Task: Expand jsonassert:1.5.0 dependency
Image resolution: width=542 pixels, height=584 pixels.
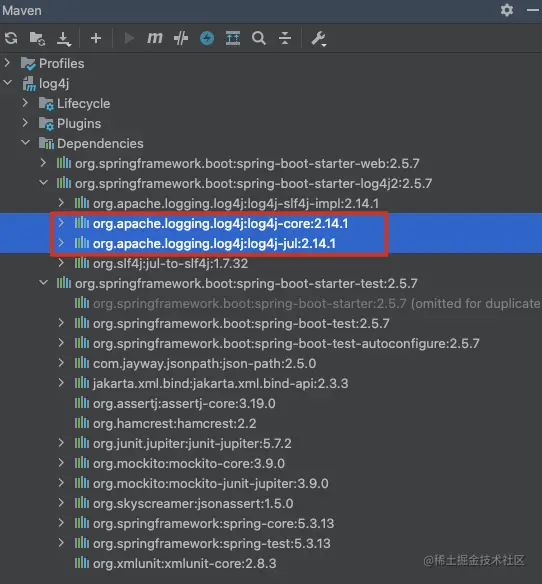Action: [61, 503]
